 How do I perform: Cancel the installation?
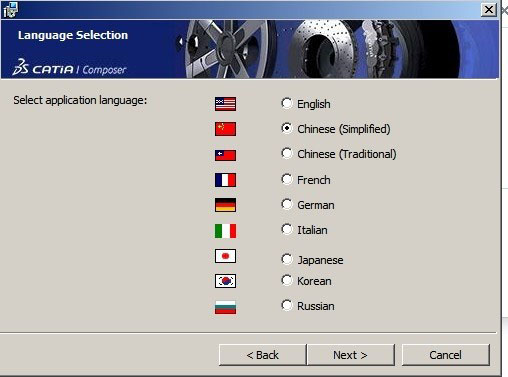[x=446, y=355]
